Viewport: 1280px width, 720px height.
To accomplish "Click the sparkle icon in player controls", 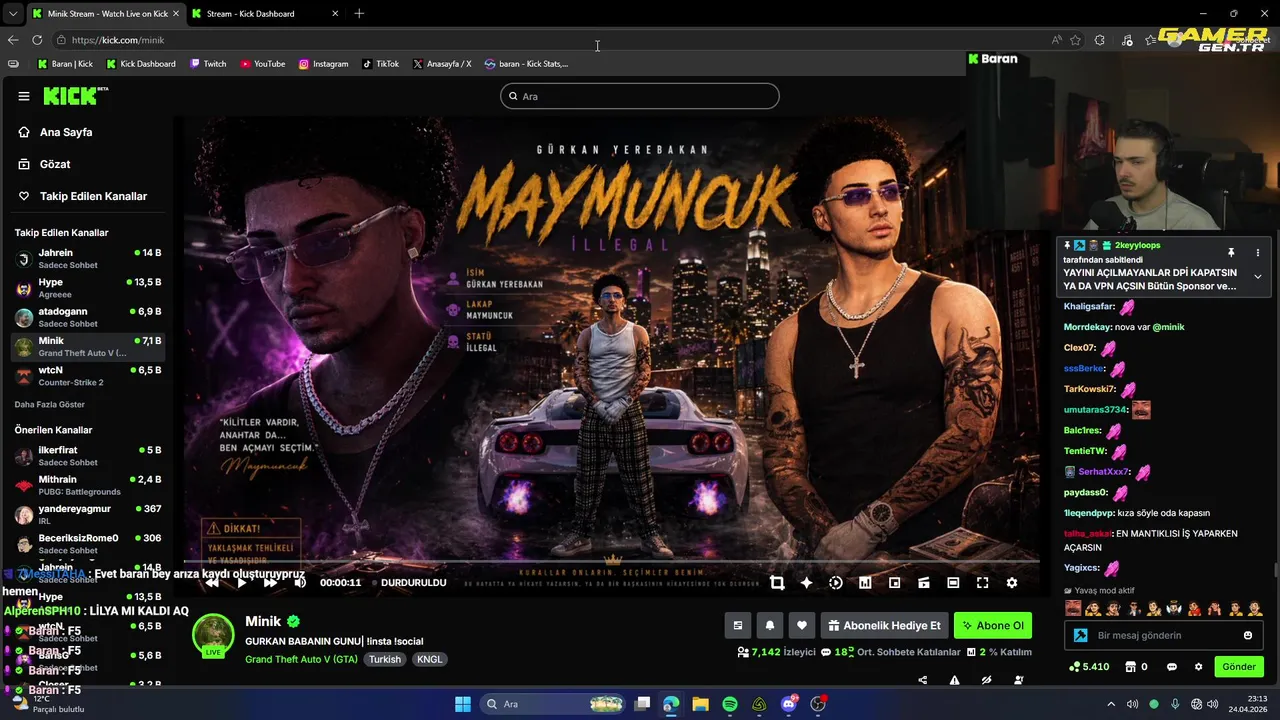I will pos(806,583).
